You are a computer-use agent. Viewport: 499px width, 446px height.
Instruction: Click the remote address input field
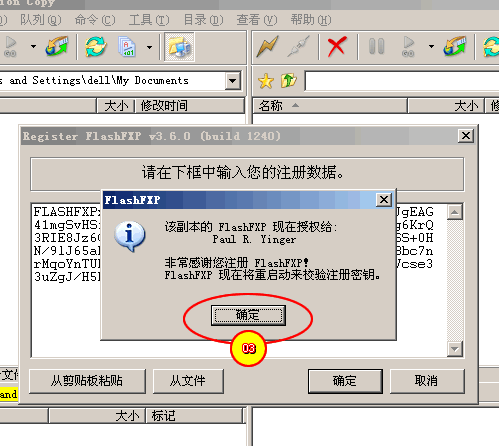coord(402,81)
